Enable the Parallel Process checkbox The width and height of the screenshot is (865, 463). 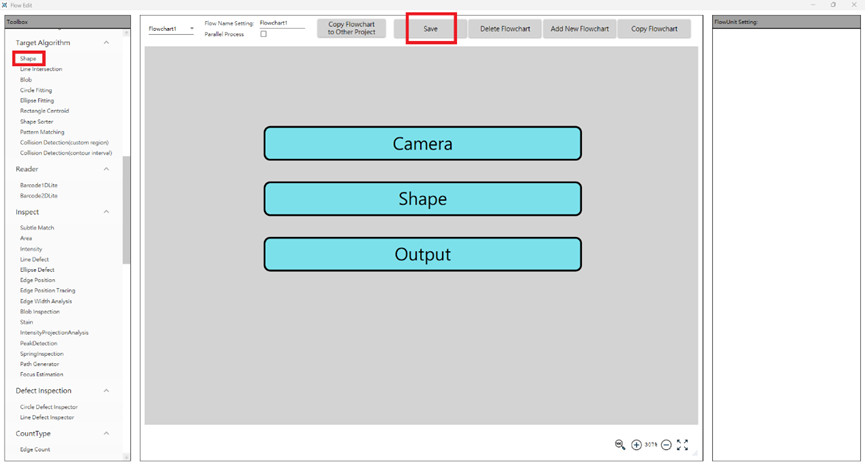pyautogui.click(x=264, y=34)
